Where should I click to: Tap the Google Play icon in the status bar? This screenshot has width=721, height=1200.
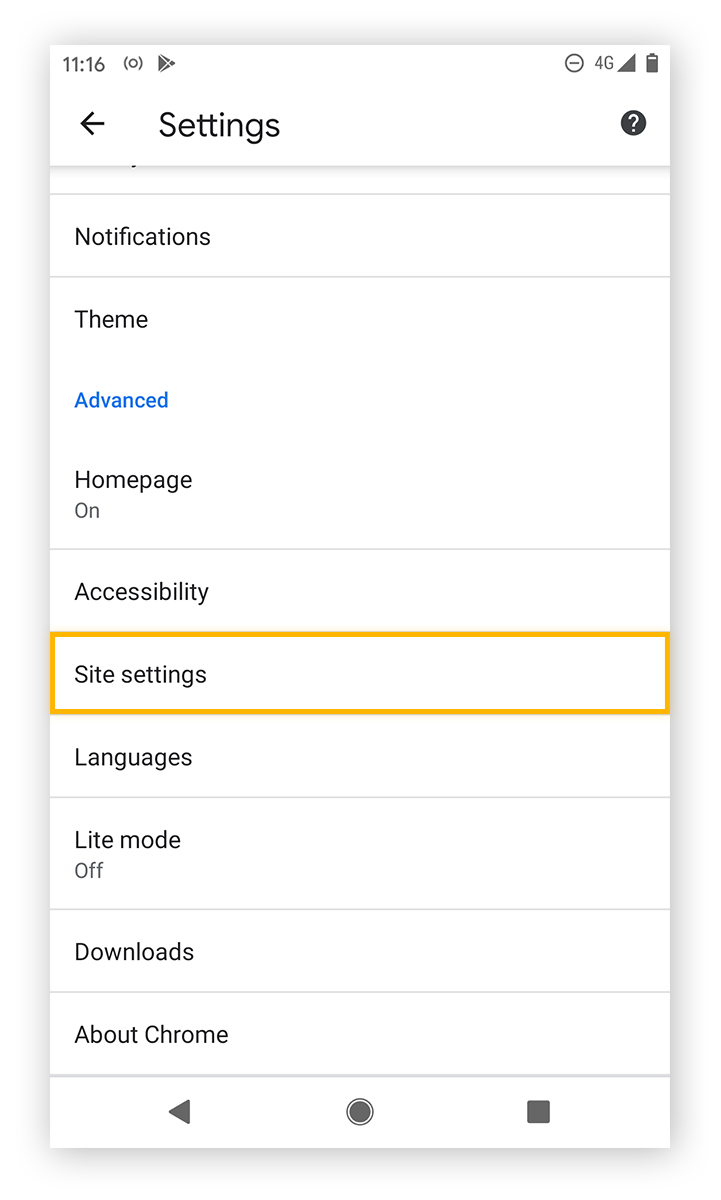pyautogui.click(x=167, y=63)
